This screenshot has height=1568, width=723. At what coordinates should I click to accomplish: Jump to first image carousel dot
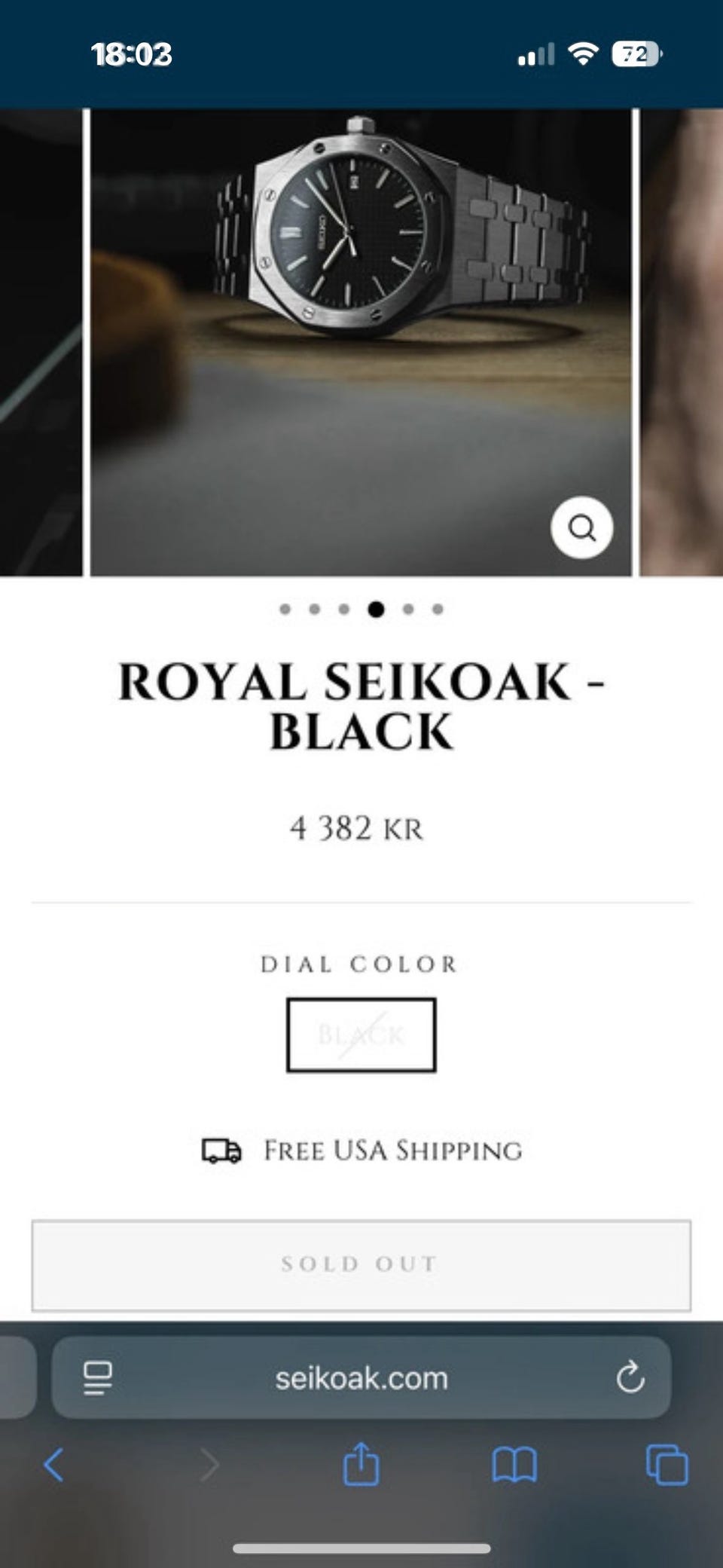pyautogui.click(x=285, y=609)
